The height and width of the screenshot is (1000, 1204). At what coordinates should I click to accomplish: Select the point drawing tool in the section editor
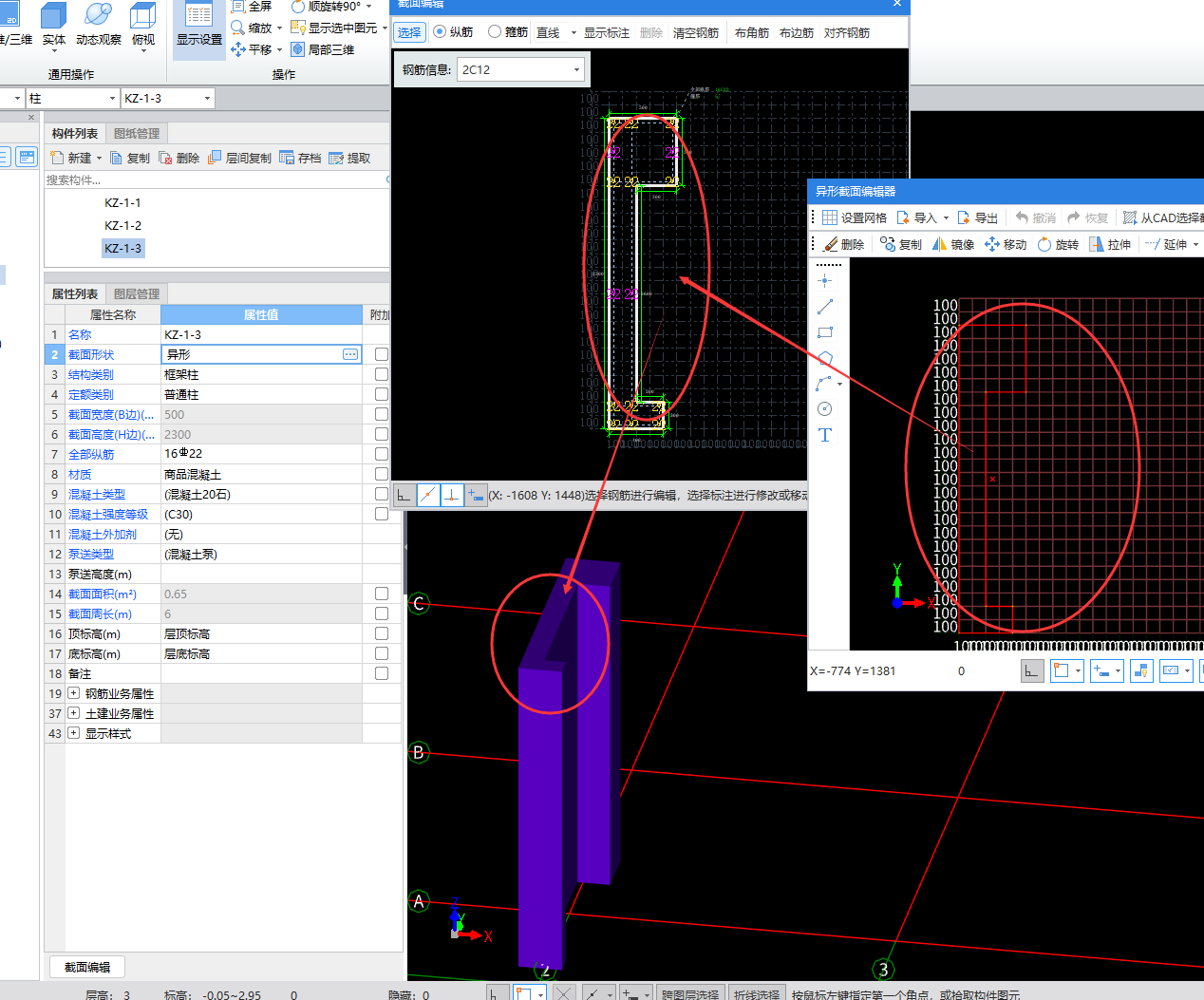tap(824, 281)
